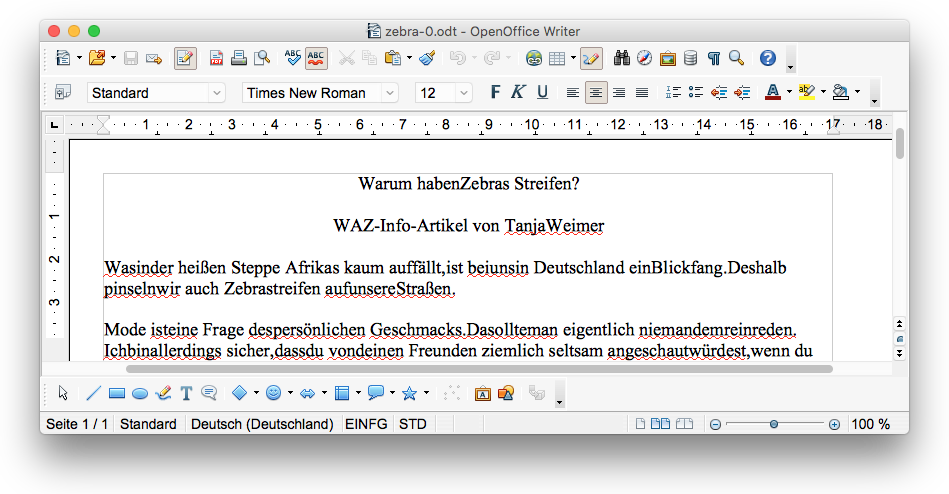Click Deutsch (Deutschland) language status
The height and width of the screenshot is (494, 949).
pyautogui.click(x=262, y=424)
